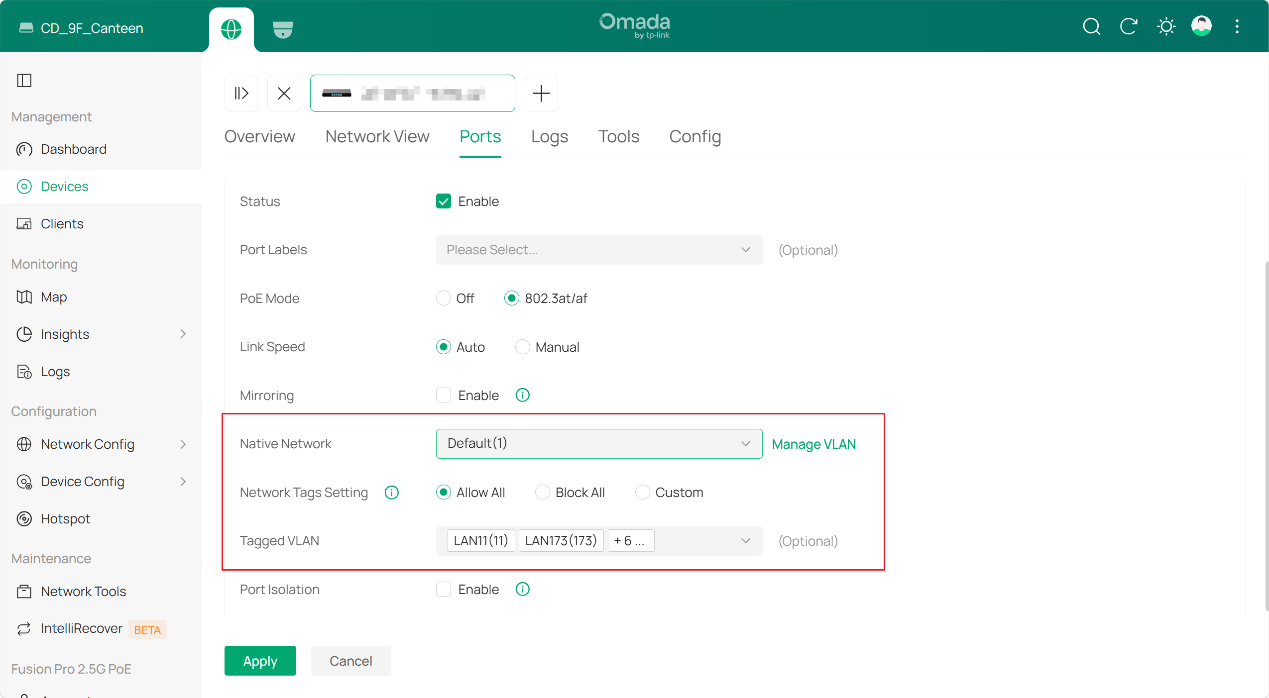Refresh the page with the reload icon
1269x698 pixels.
click(1129, 27)
